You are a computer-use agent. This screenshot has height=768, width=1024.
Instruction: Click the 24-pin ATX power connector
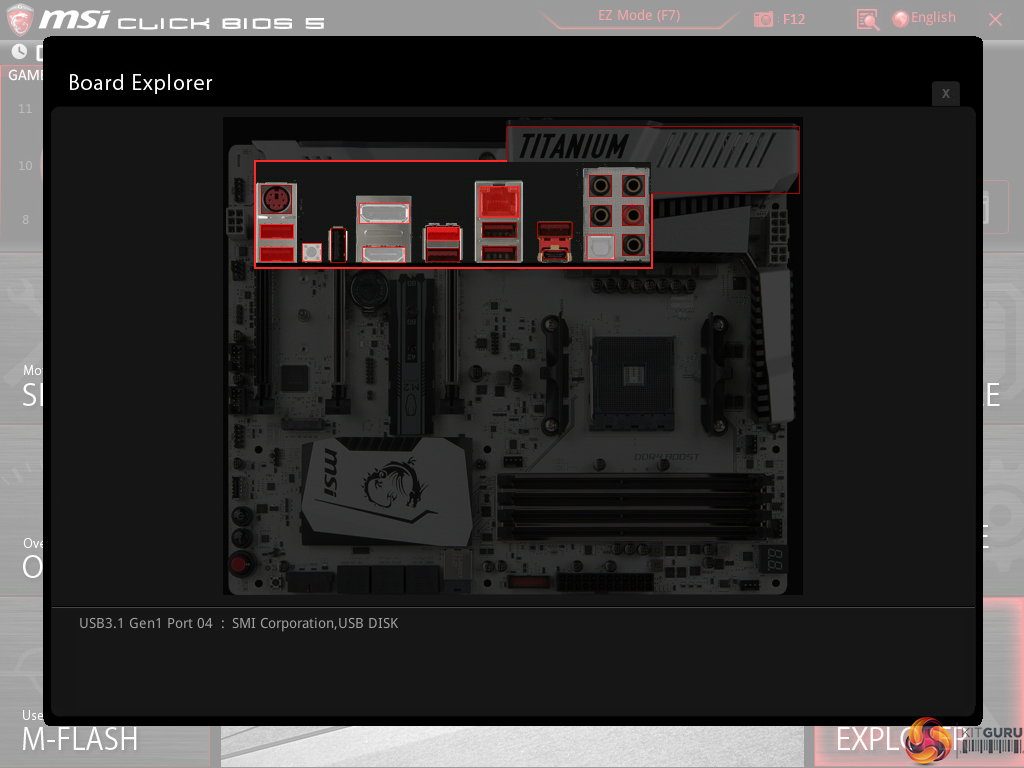tap(605, 581)
